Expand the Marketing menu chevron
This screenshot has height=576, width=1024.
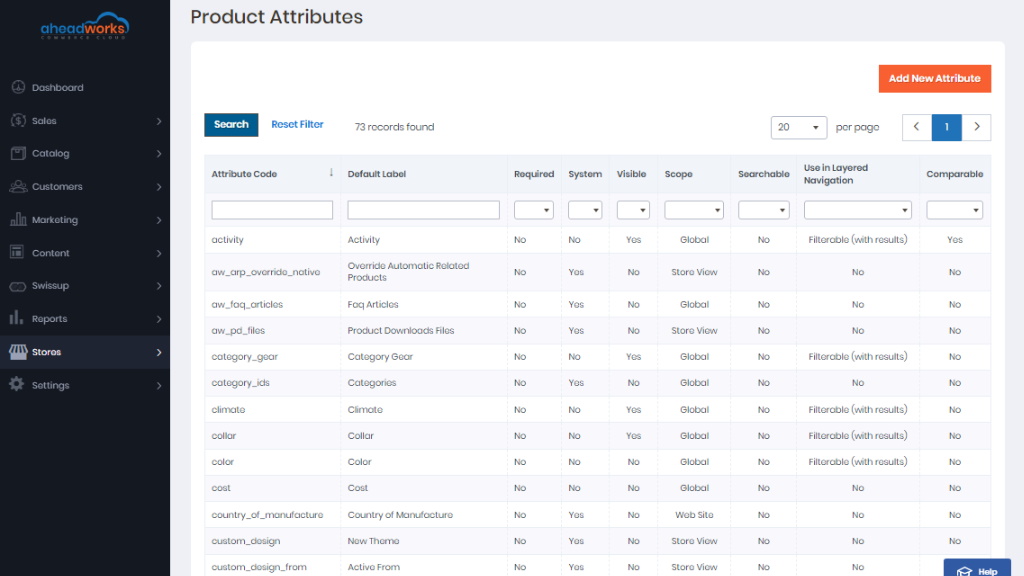pos(159,220)
